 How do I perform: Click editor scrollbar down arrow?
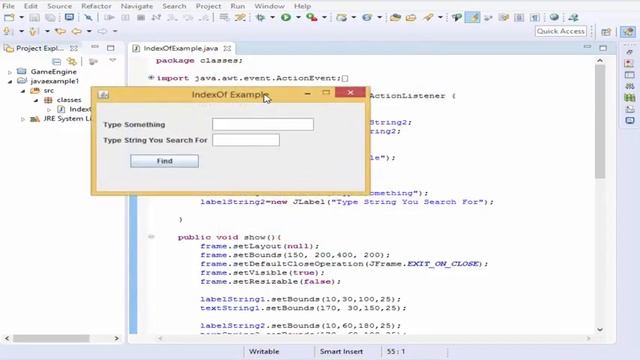click(600, 329)
